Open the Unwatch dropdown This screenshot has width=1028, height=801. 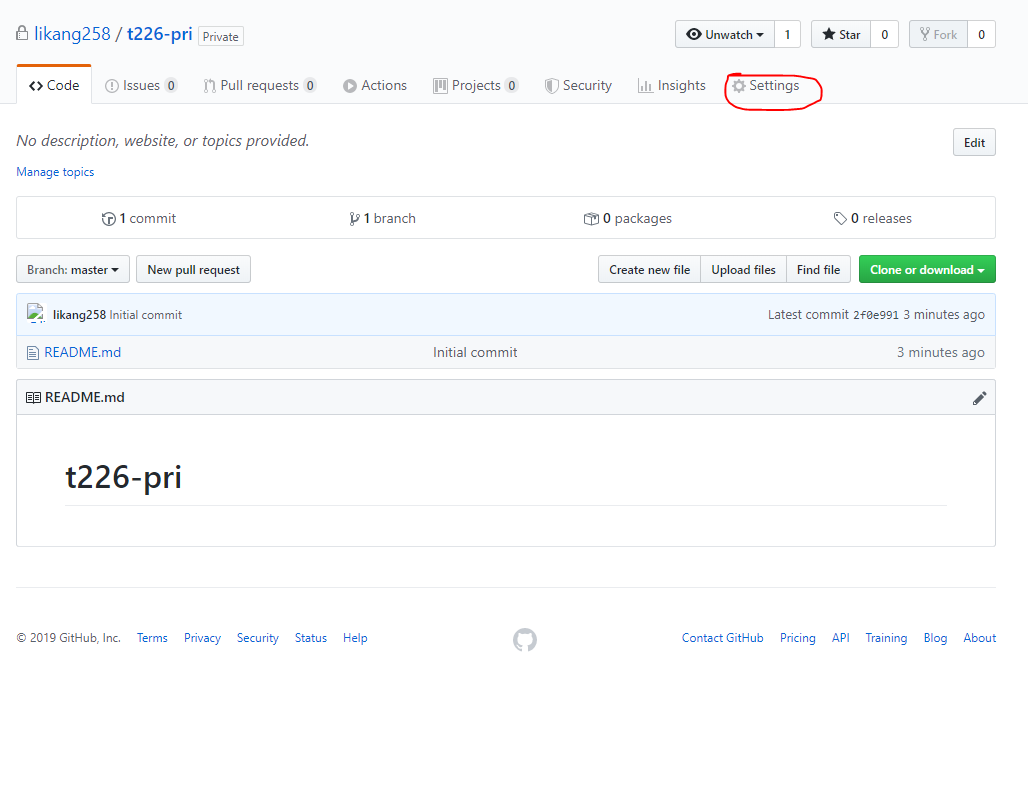click(725, 35)
